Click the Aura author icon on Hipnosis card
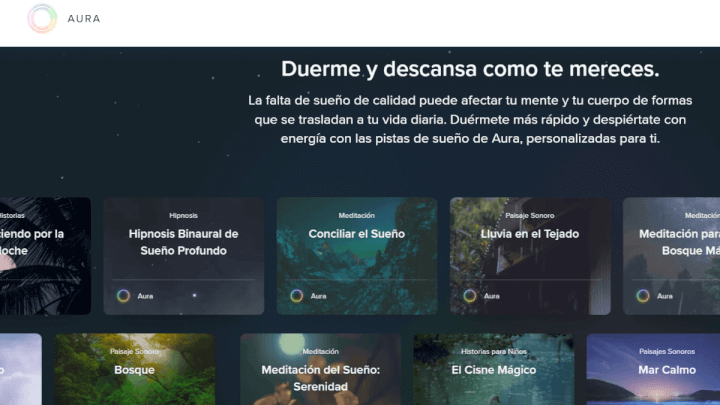 [x=123, y=296]
